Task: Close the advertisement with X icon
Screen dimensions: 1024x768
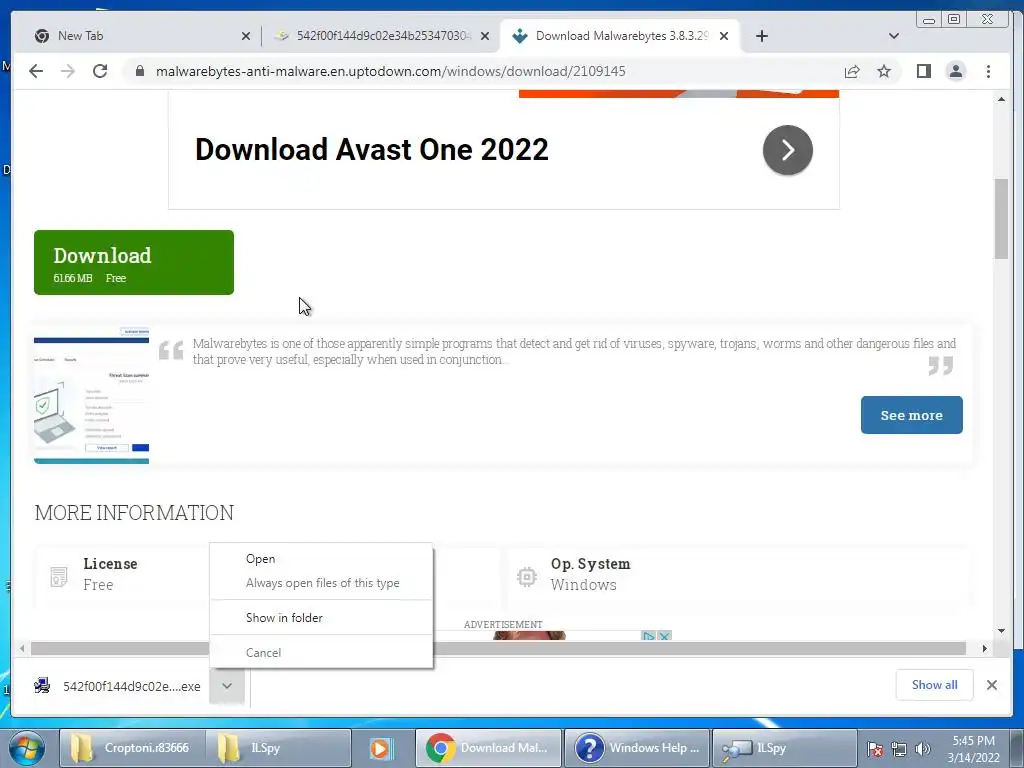Action: coord(664,635)
